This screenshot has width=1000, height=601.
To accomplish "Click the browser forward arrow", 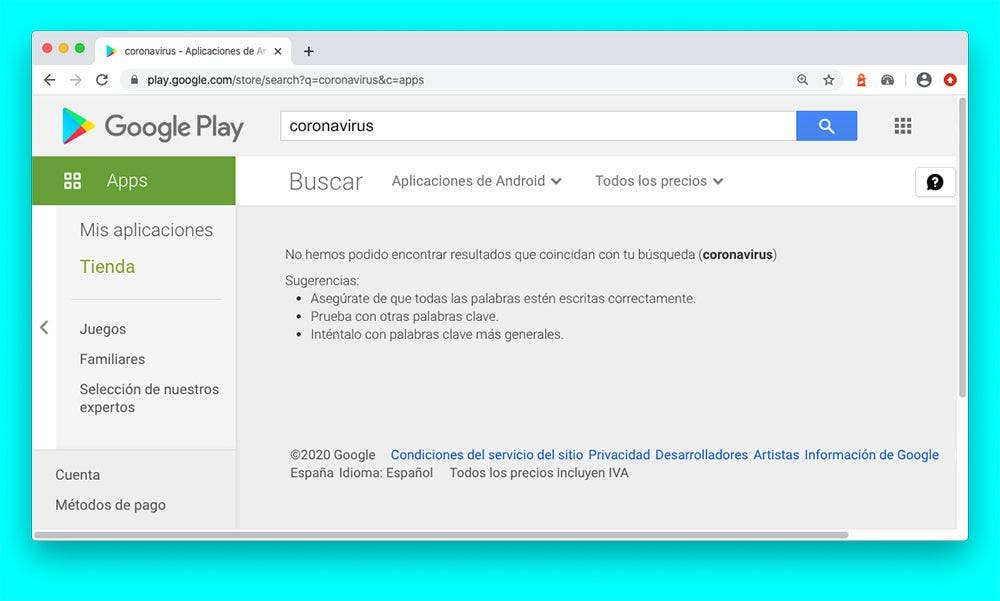I will 76,80.
